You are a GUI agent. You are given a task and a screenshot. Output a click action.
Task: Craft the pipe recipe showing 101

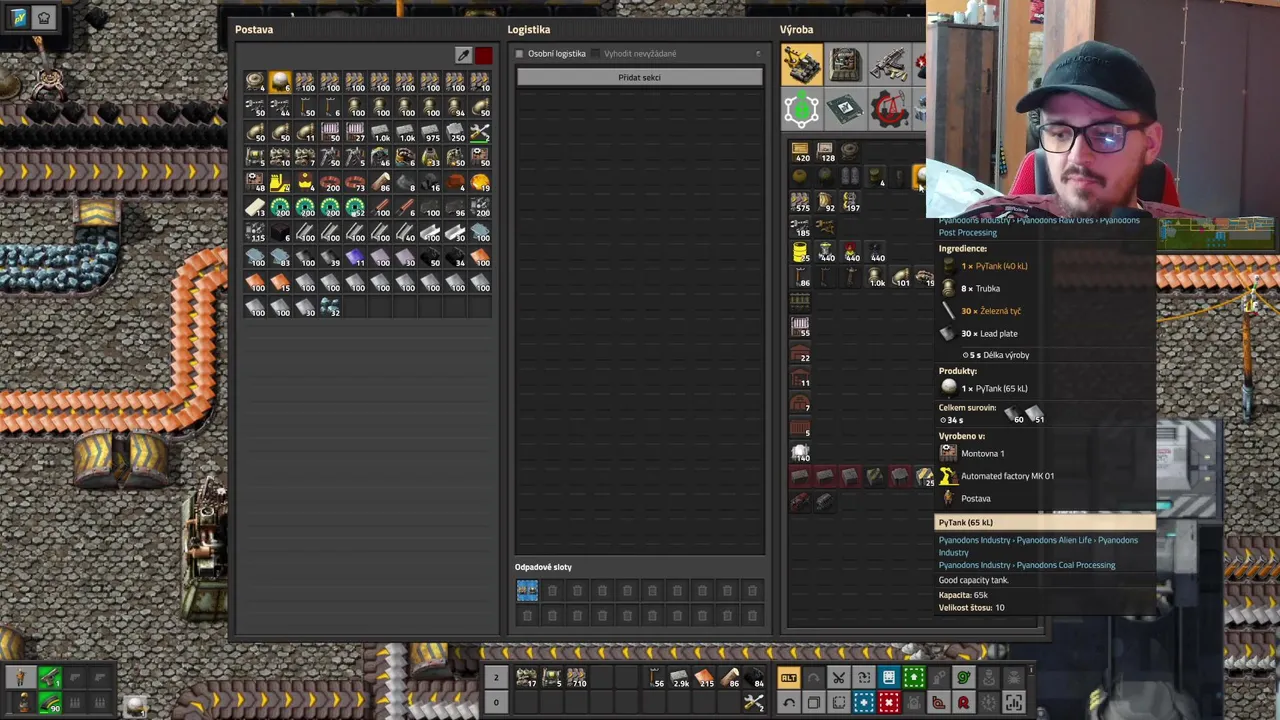click(901, 277)
